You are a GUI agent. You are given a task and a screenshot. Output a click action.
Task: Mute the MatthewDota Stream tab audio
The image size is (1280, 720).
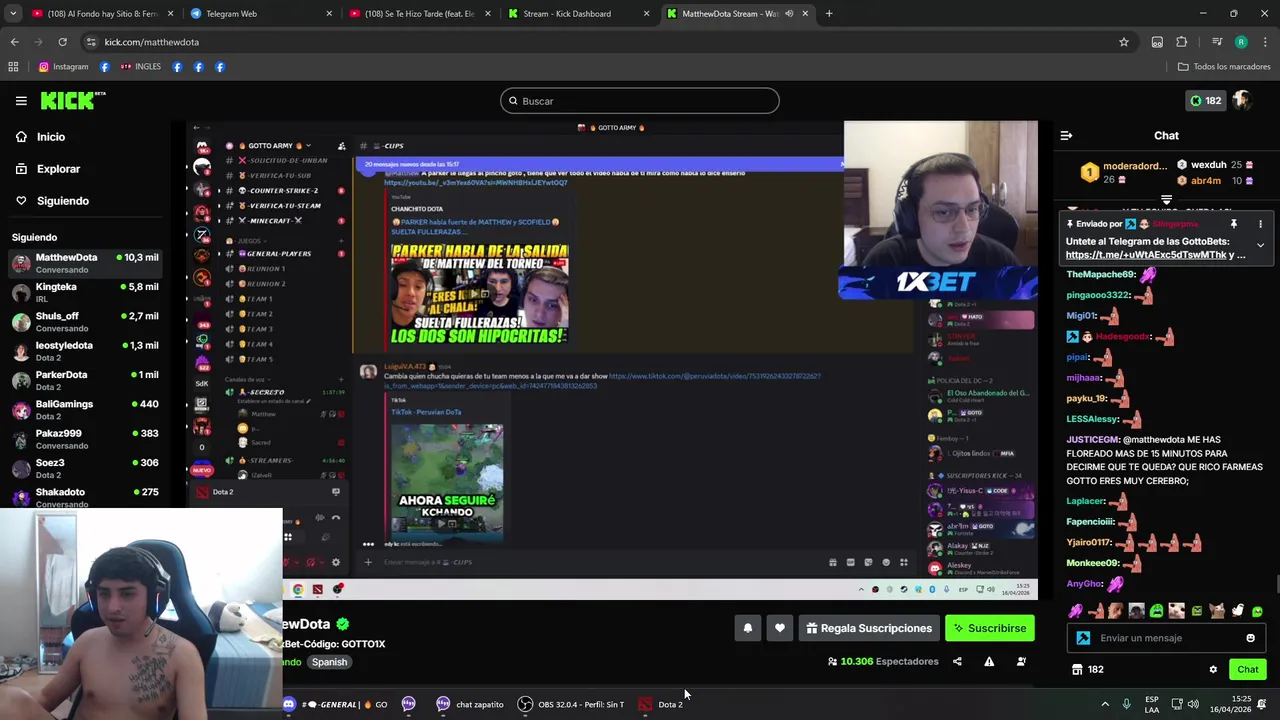[x=789, y=14]
